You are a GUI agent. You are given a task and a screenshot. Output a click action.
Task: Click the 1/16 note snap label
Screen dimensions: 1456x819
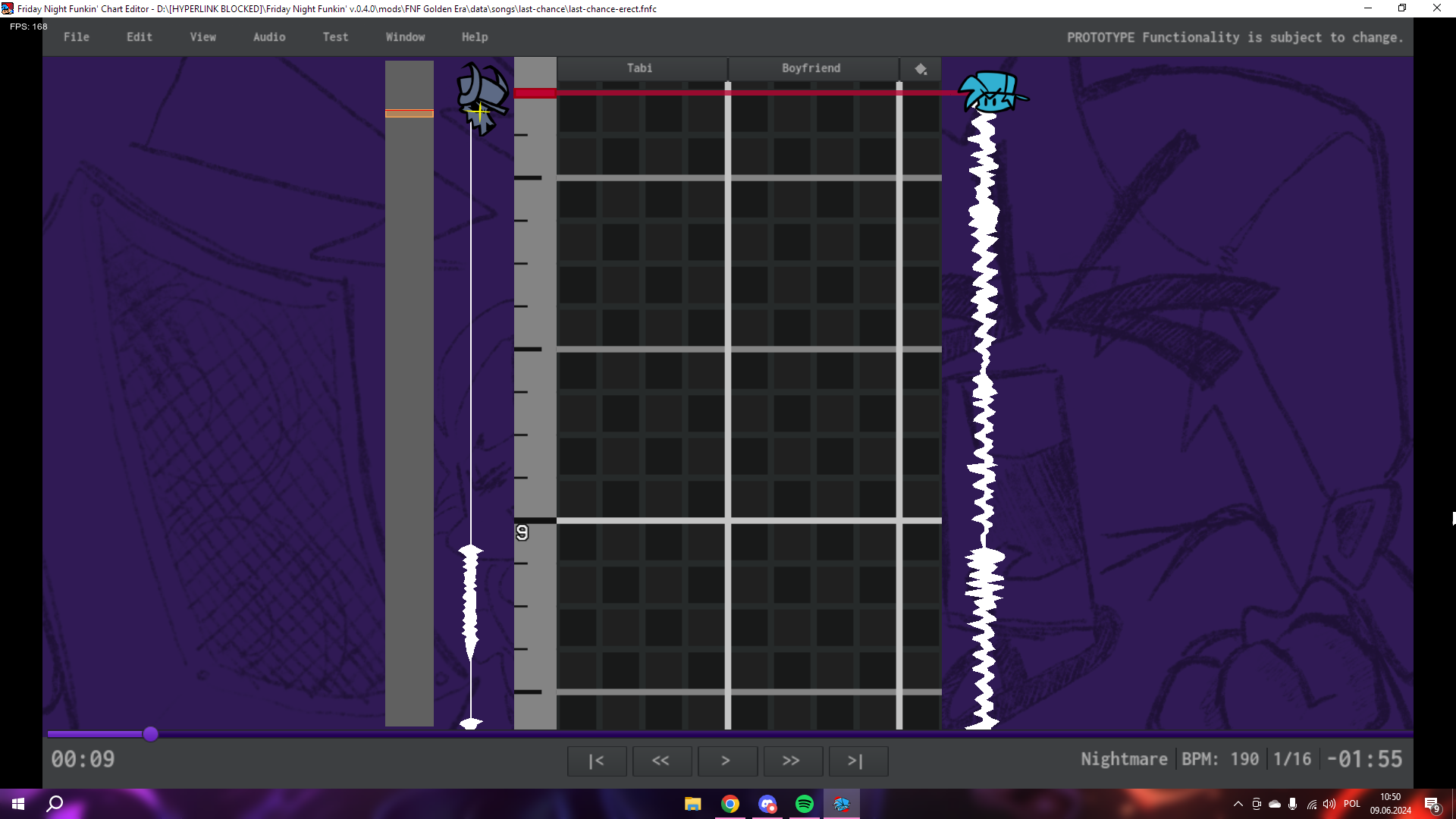[x=1292, y=759]
